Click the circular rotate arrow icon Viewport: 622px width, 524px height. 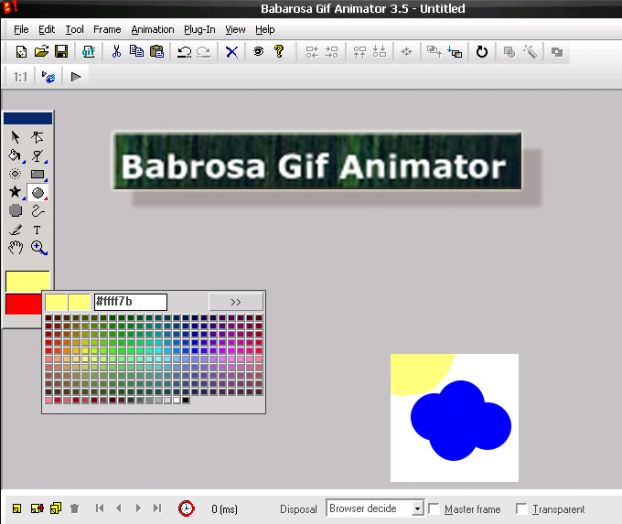(482, 52)
